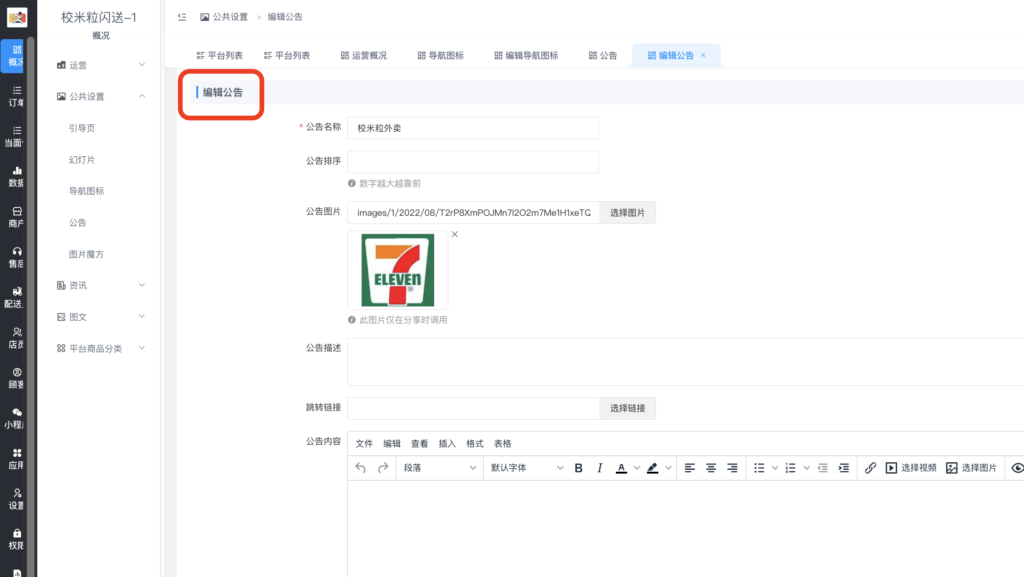Open the preview eye icon in editor toolbar
1024x577 pixels.
pyautogui.click(x=1016, y=467)
